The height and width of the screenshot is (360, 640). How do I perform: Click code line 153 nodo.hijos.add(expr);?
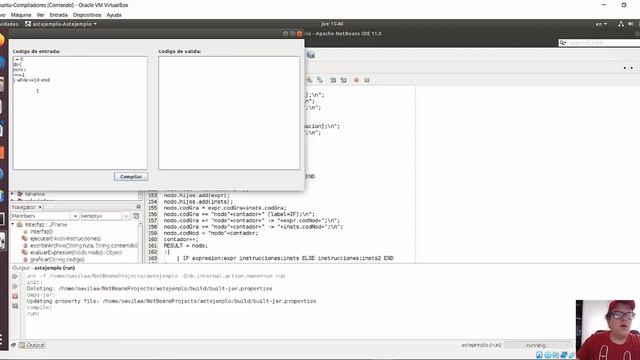pyautogui.click(x=197, y=195)
